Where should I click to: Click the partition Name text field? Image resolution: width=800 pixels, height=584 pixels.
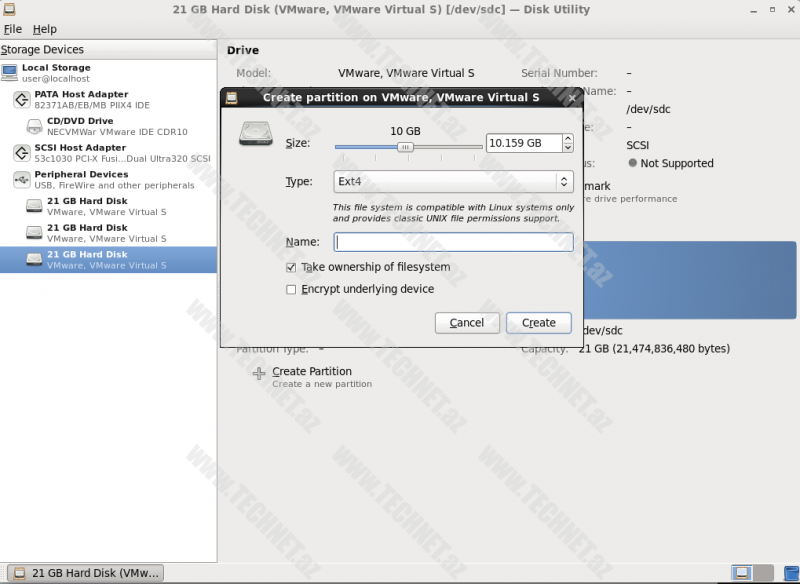(x=453, y=242)
